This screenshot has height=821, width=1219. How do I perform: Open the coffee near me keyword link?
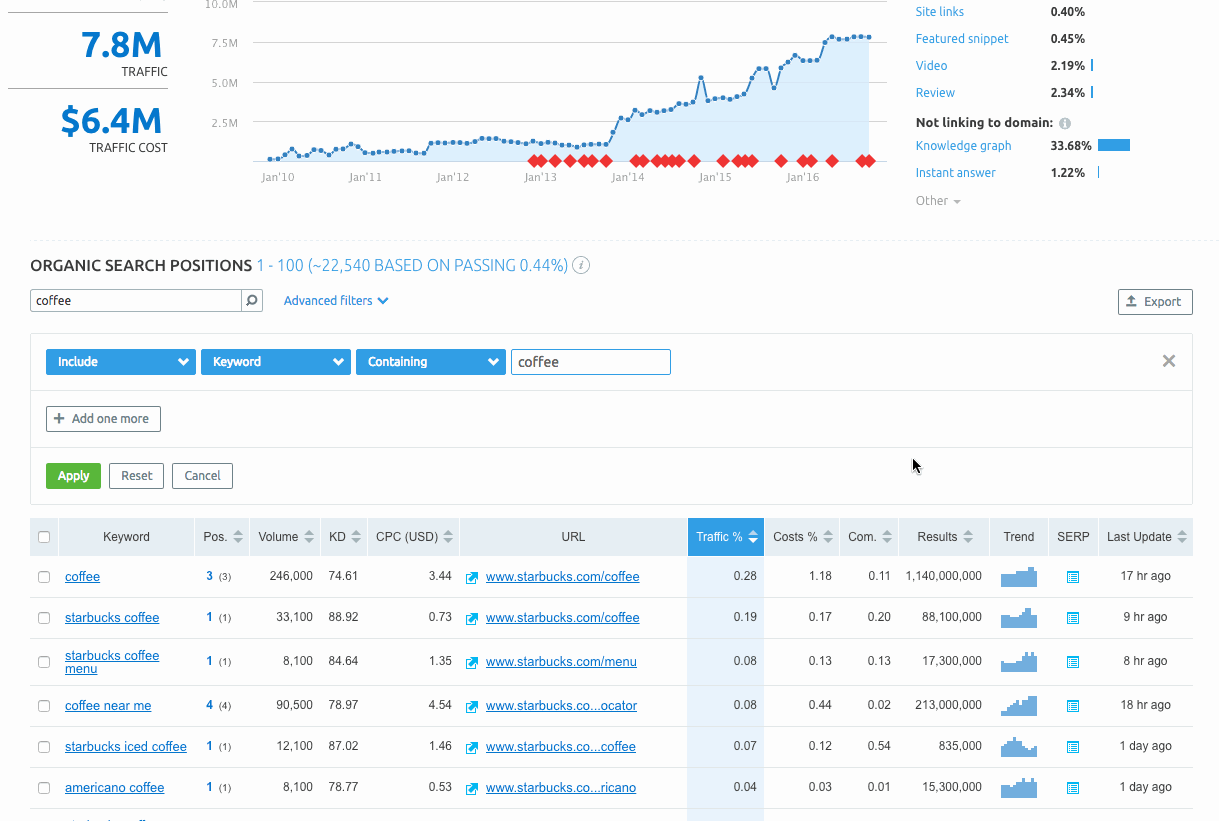click(x=108, y=706)
